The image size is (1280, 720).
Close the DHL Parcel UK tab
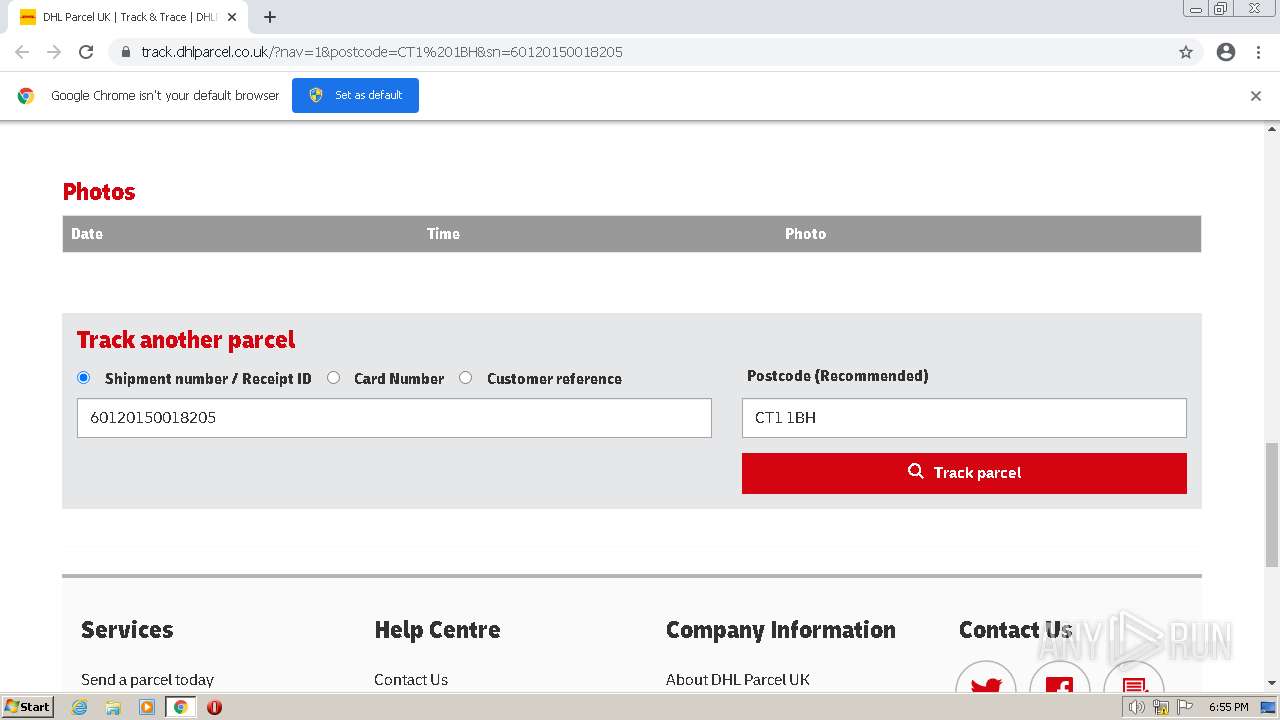(x=232, y=17)
